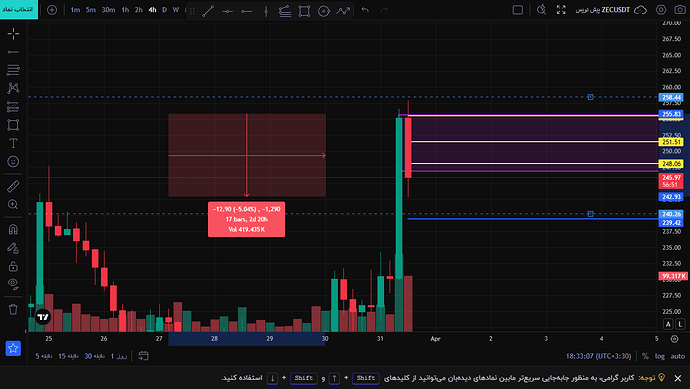Open the forecasting and position tools group
This screenshot has height=389, width=690.
[13, 106]
